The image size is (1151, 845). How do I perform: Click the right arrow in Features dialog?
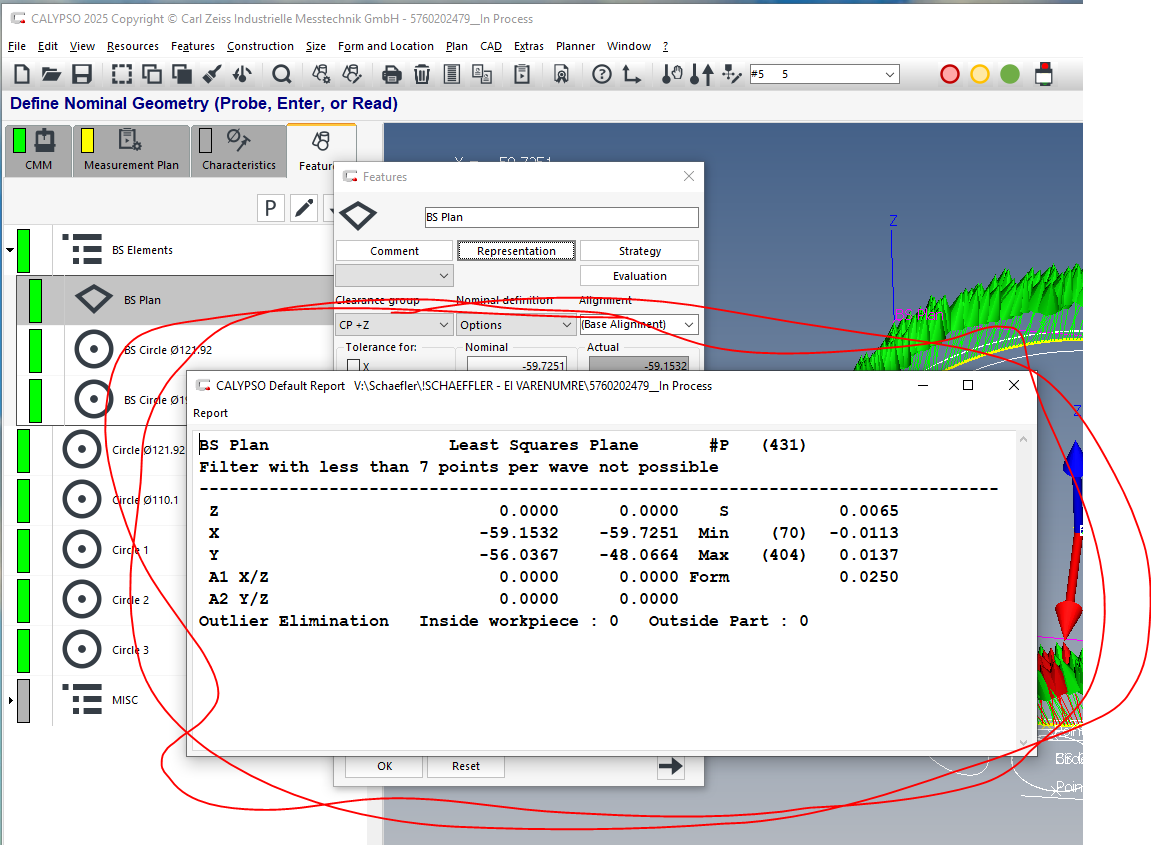pos(670,767)
